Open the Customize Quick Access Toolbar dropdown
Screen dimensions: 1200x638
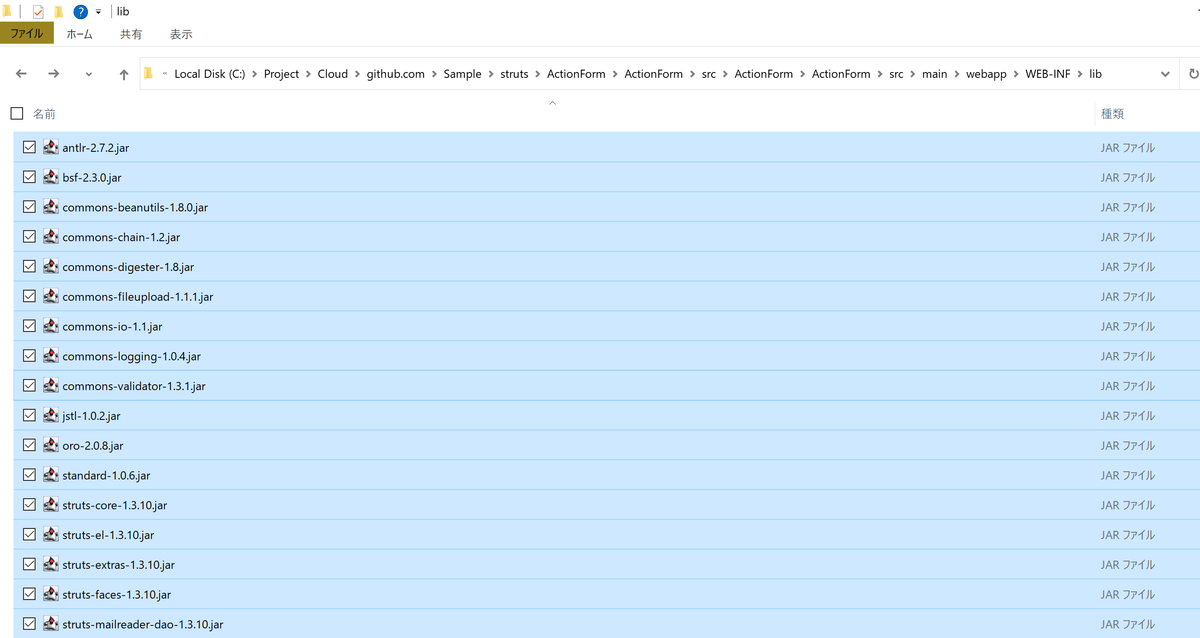coord(98,13)
